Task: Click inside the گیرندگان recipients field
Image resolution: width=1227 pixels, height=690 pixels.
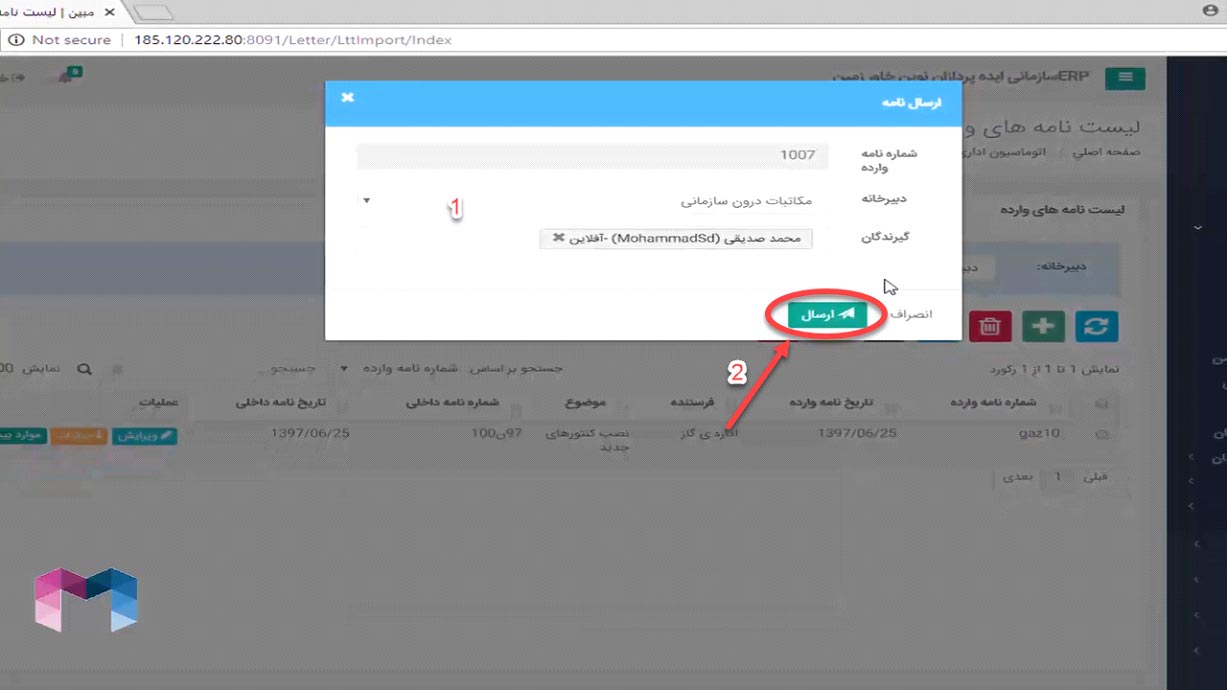Action: coord(593,239)
